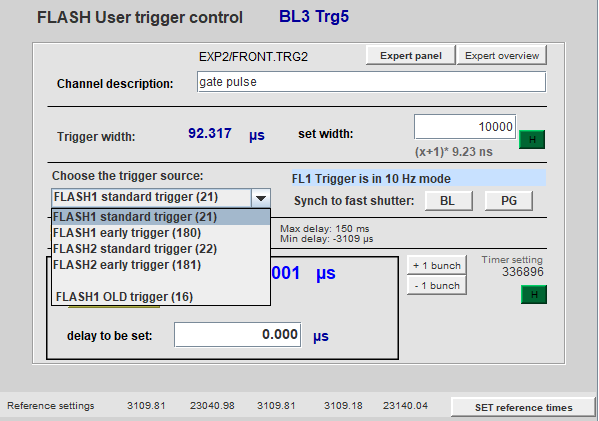Click the trigger source combo box text

pyautogui.click(x=152, y=198)
